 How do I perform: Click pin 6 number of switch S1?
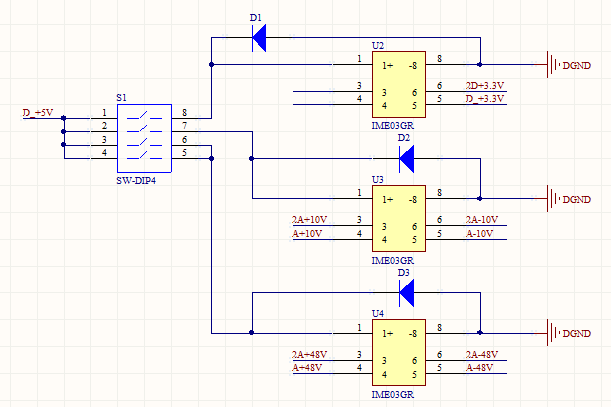(x=185, y=139)
